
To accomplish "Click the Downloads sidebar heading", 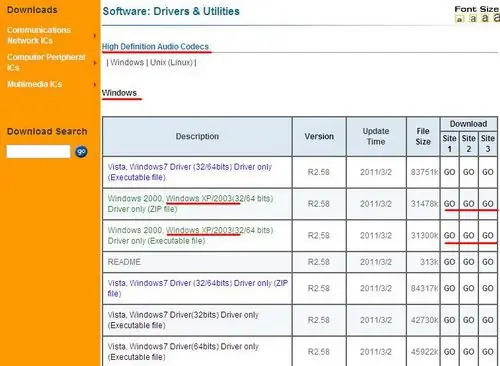I will click(x=32, y=10).
